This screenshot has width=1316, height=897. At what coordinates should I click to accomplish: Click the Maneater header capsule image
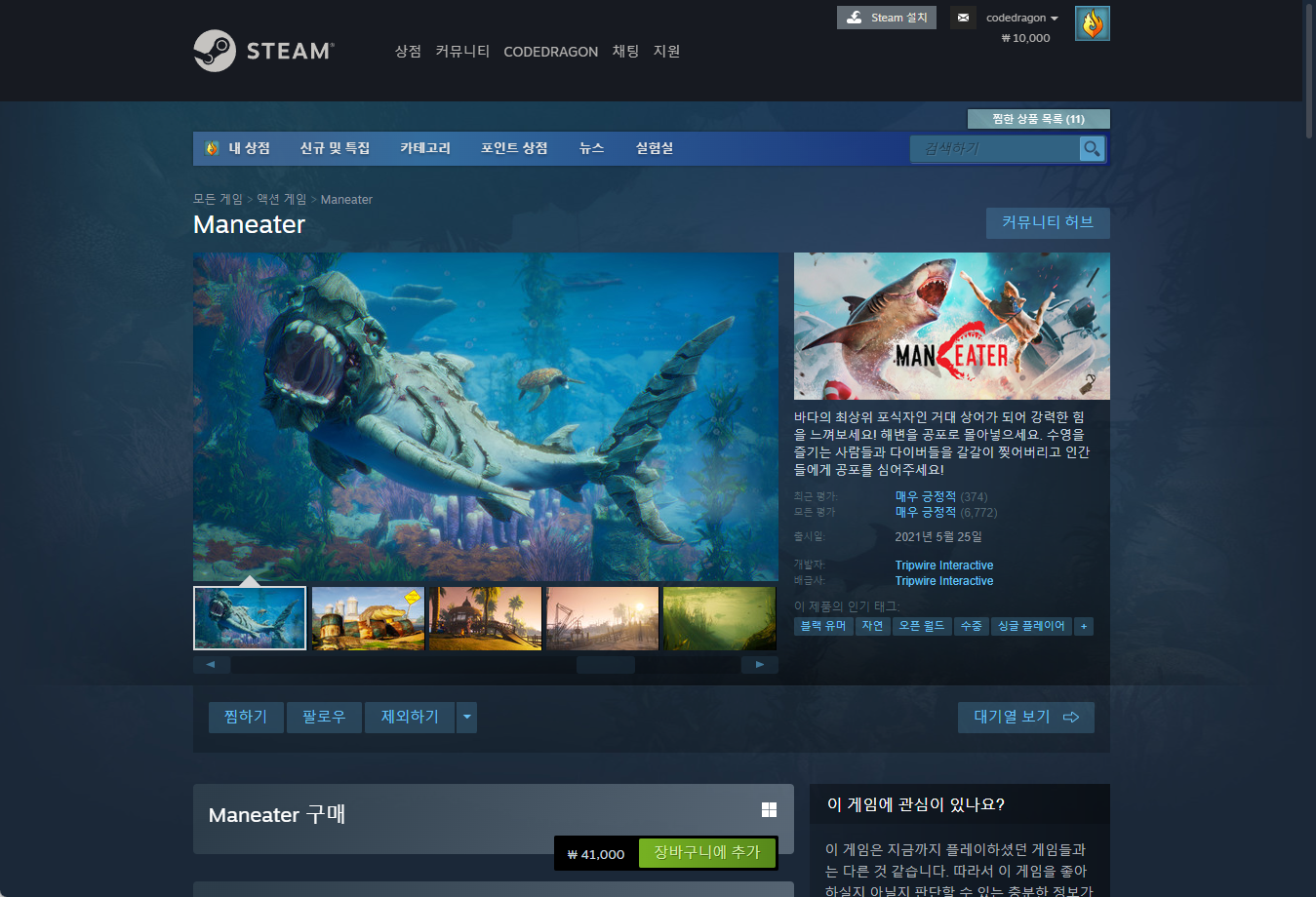pyautogui.click(x=952, y=326)
